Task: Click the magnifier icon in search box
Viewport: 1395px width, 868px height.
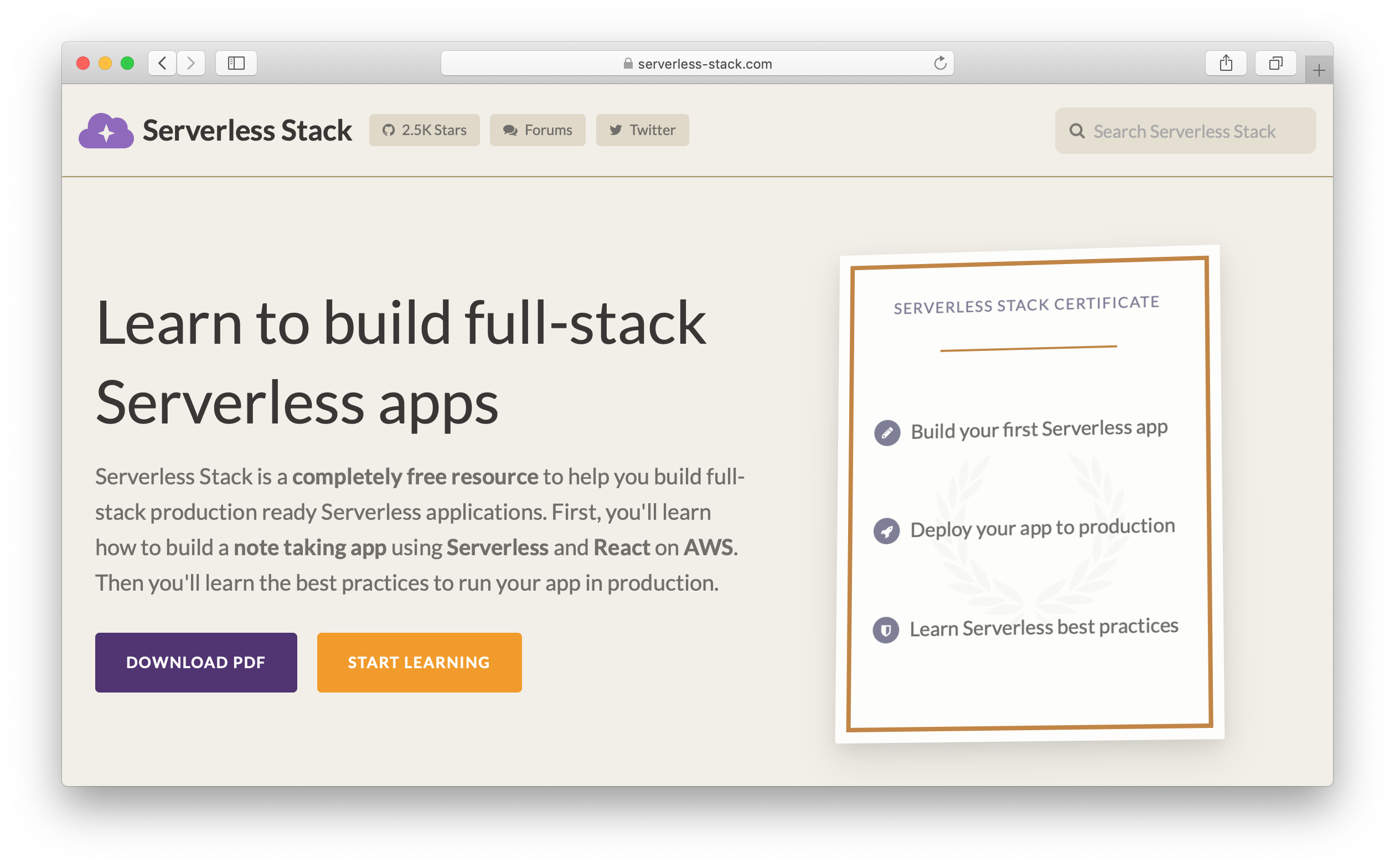Action: (x=1077, y=131)
